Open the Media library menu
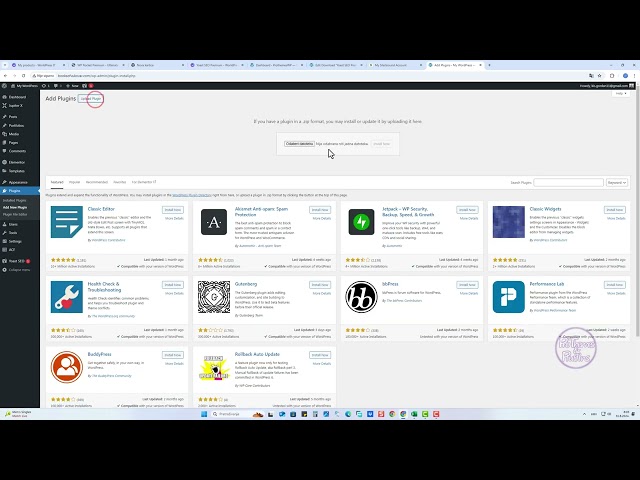 14,134
